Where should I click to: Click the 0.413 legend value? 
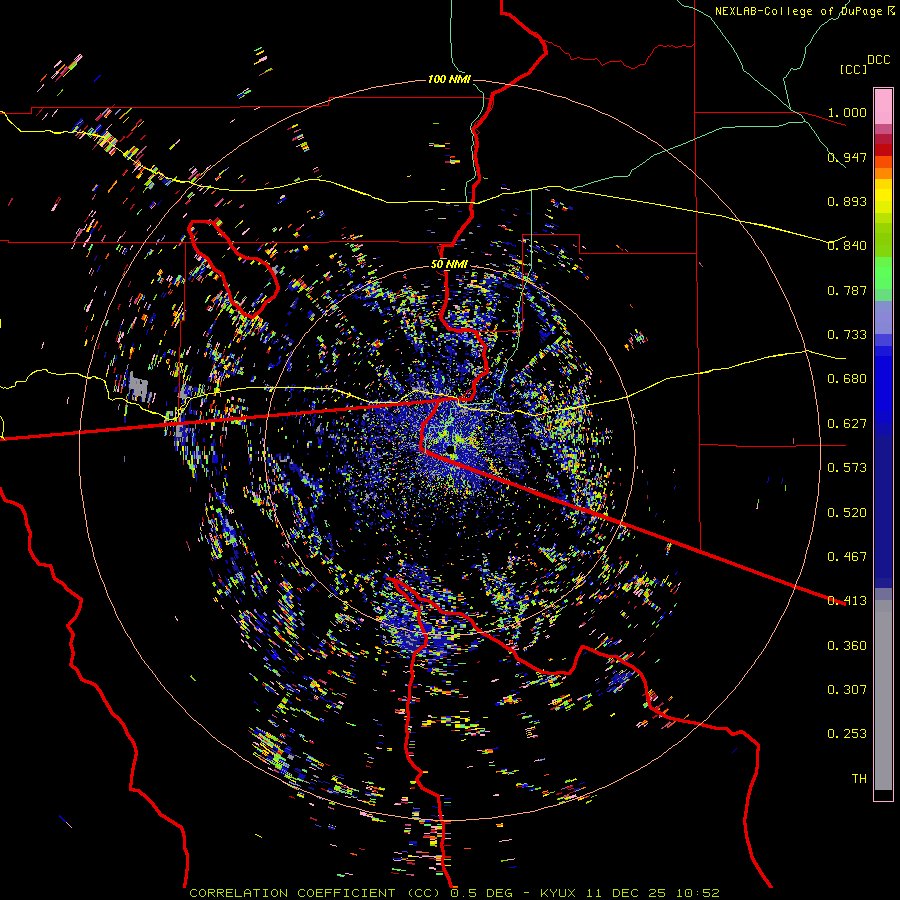point(847,600)
